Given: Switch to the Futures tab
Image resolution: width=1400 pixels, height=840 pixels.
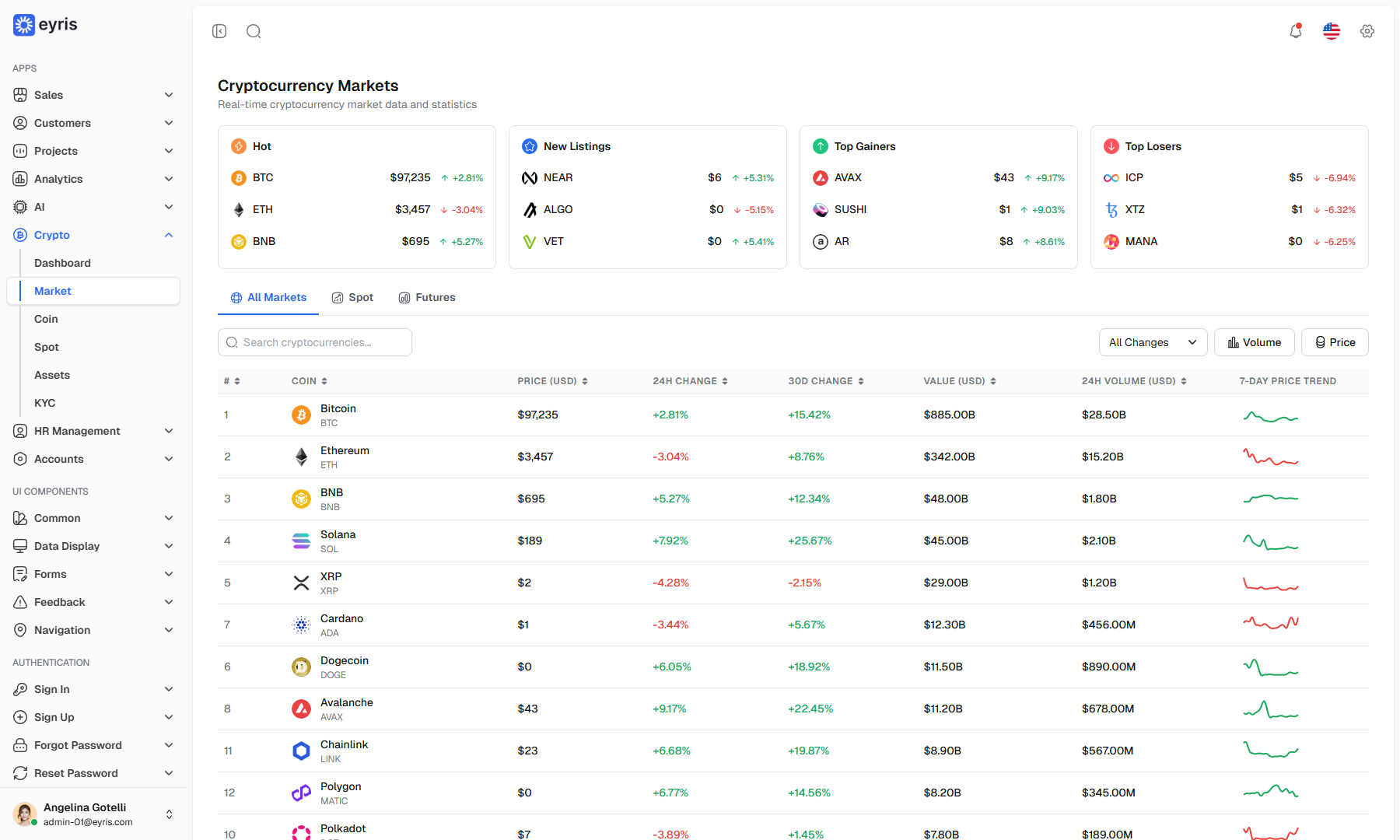Looking at the screenshot, I should coord(427,298).
